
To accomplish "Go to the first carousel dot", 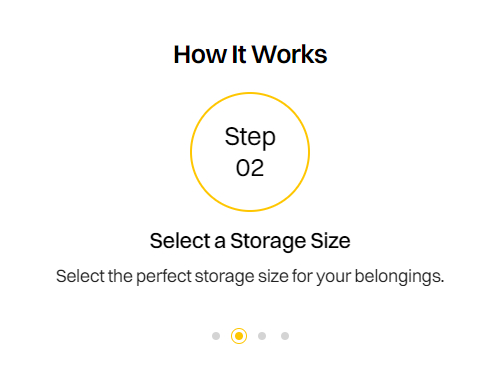I will [216, 336].
